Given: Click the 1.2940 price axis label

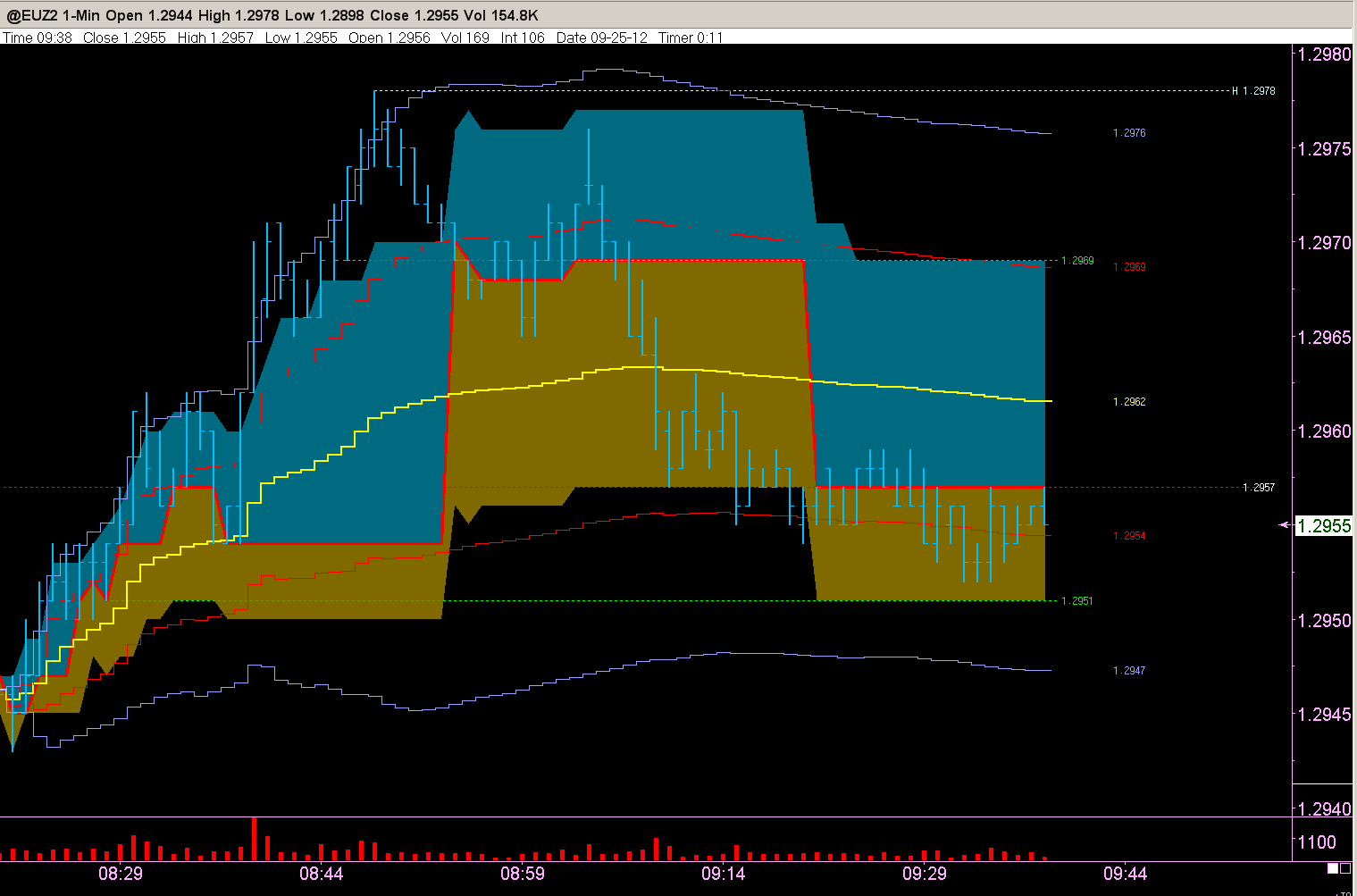Looking at the screenshot, I should coord(1324,808).
